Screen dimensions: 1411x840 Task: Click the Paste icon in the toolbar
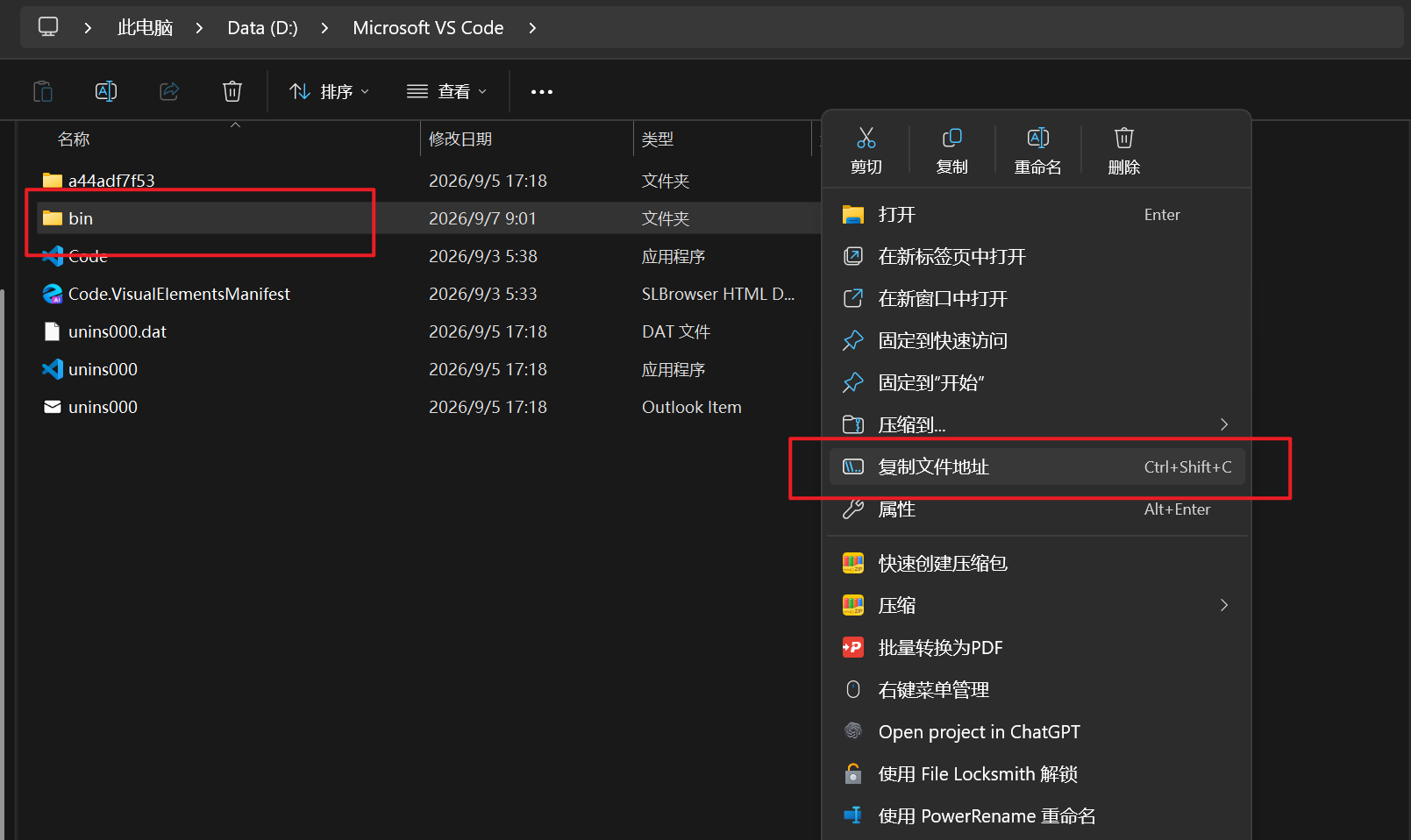click(x=43, y=91)
